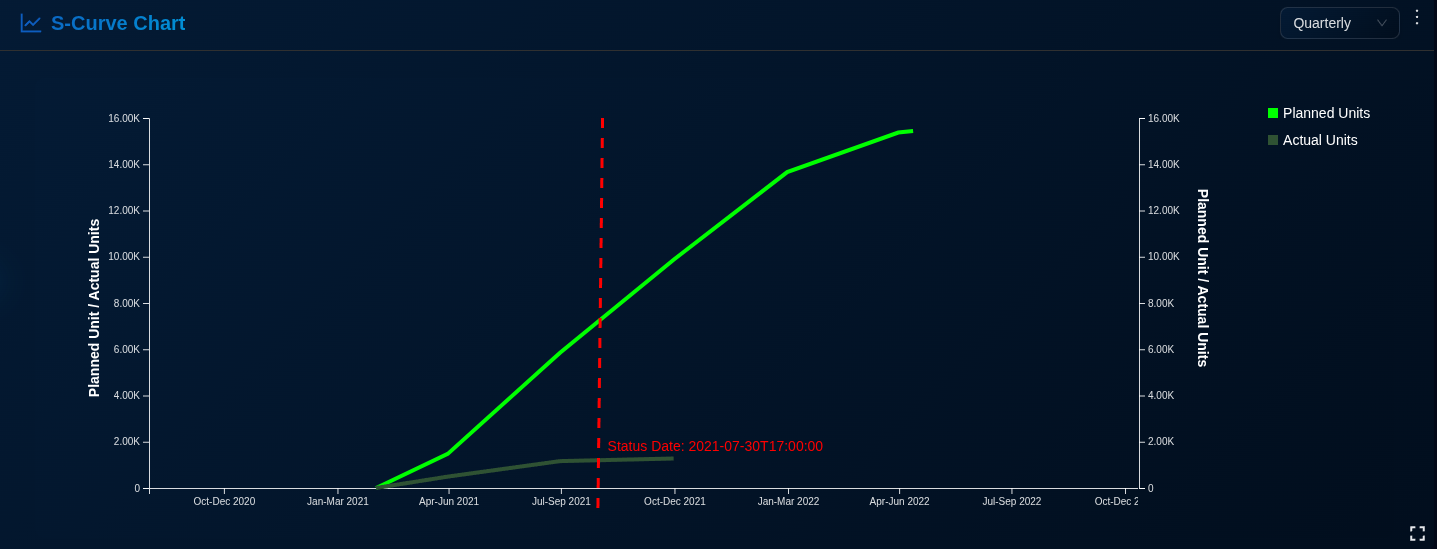
Task: Click the S-Curve Chart title text
Action: pyautogui.click(x=118, y=23)
